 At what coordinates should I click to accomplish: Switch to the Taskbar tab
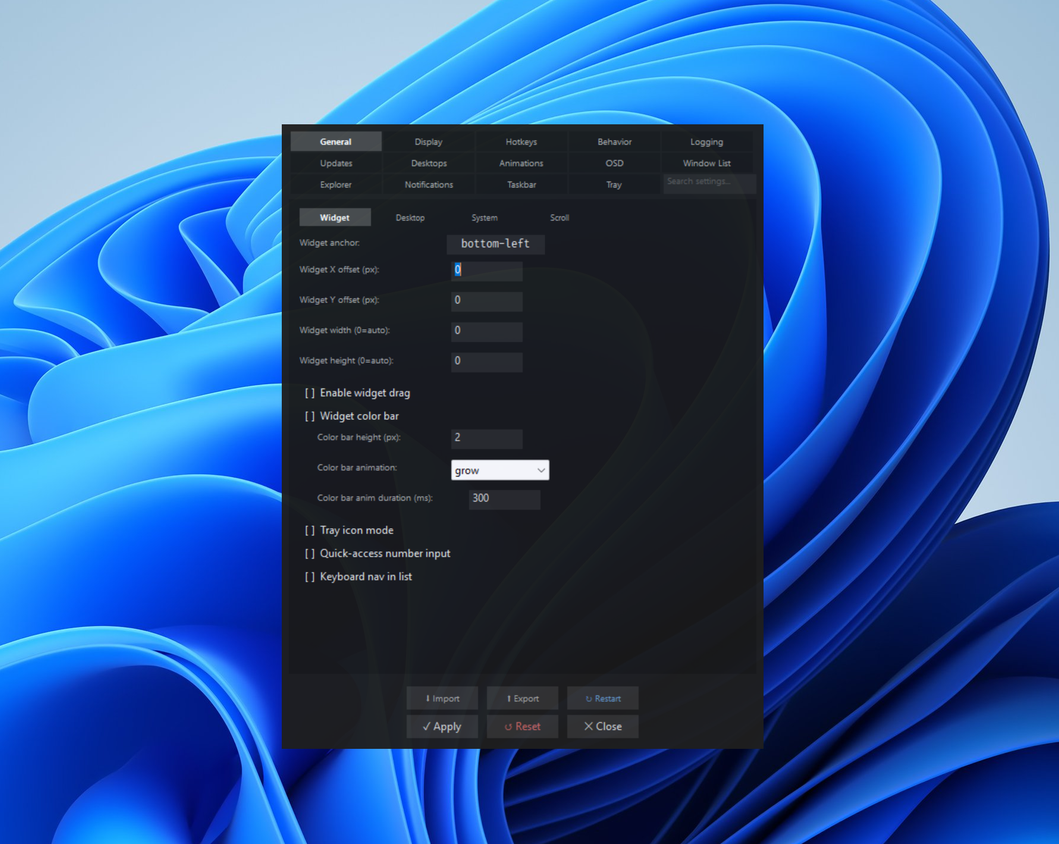(x=521, y=184)
